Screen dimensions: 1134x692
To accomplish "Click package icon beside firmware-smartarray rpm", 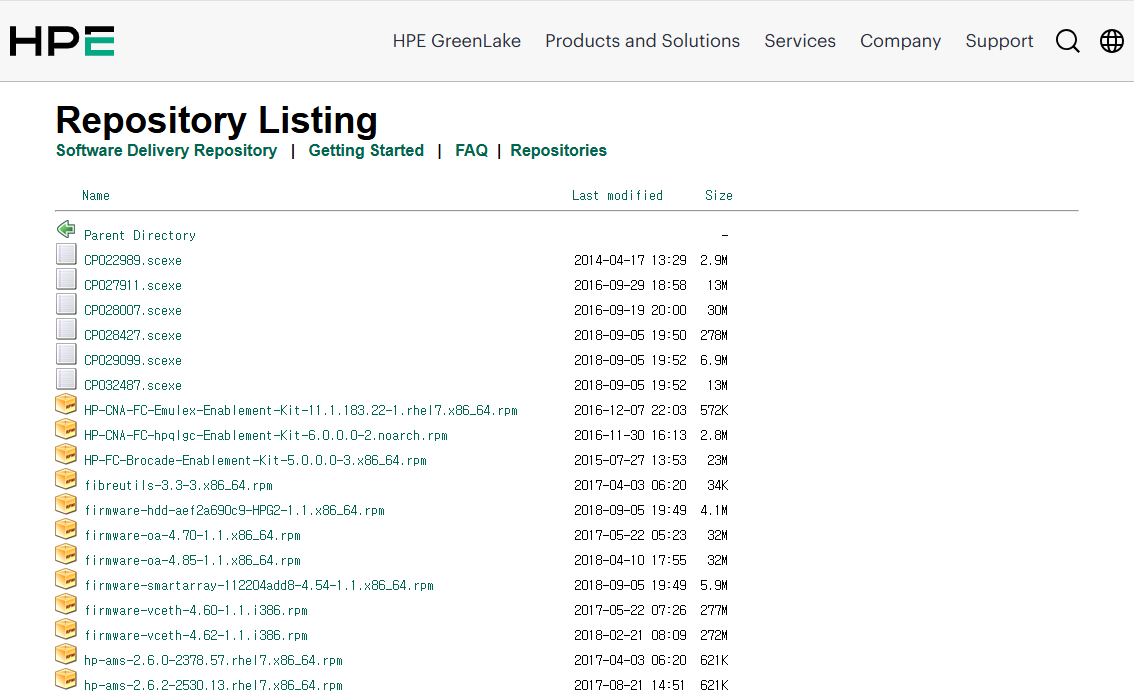I will [x=66, y=579].
